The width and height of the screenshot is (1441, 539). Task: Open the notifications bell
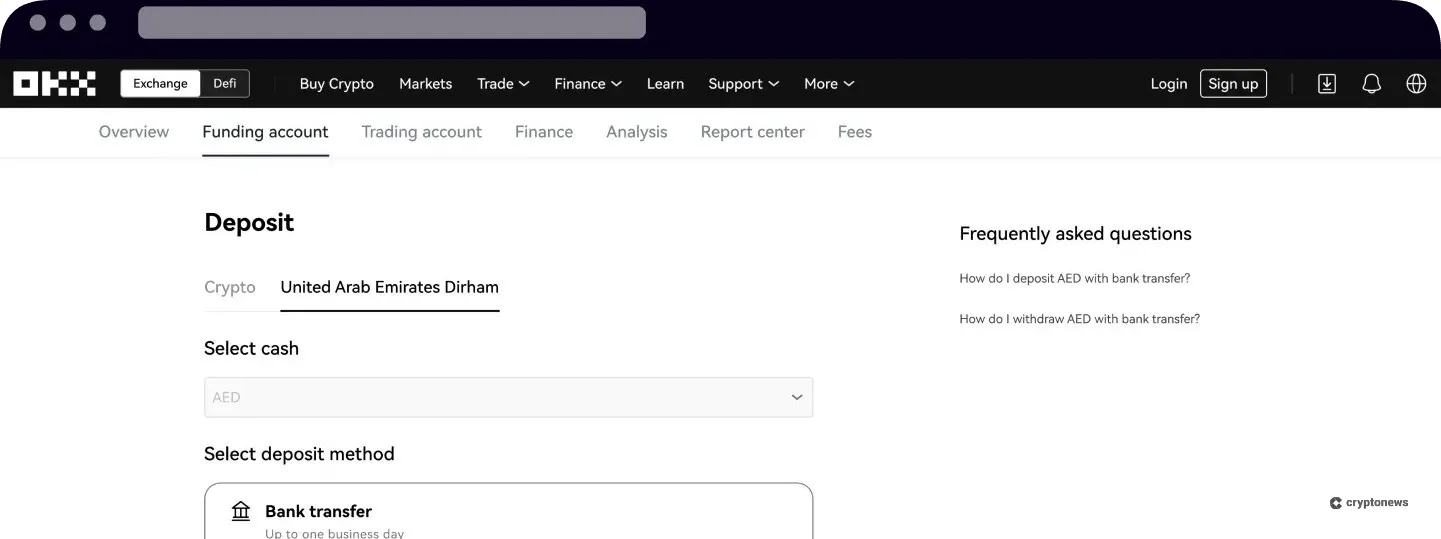coord(1372,84)
